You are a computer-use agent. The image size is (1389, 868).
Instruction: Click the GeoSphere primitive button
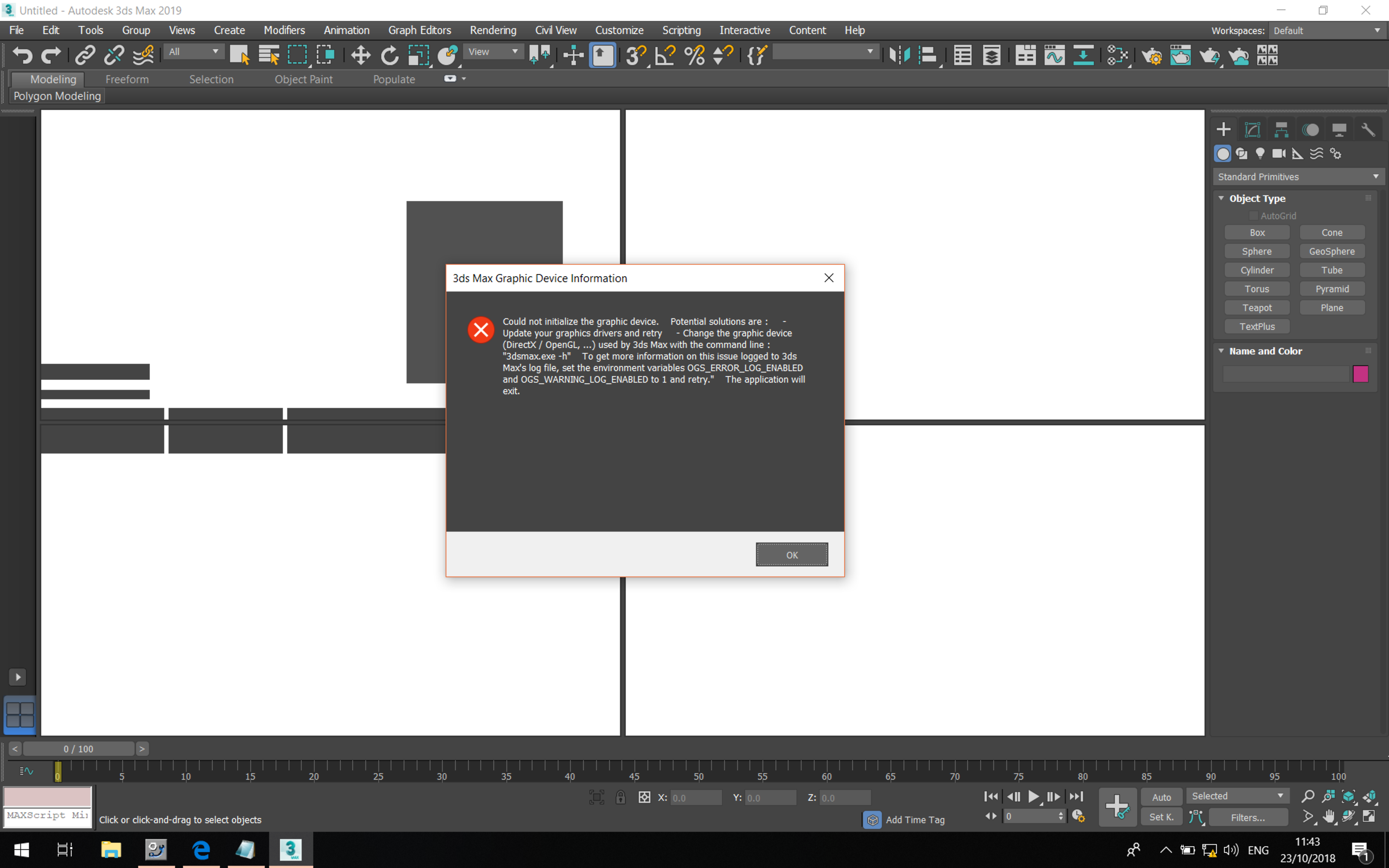click(x=1331, y=251)
